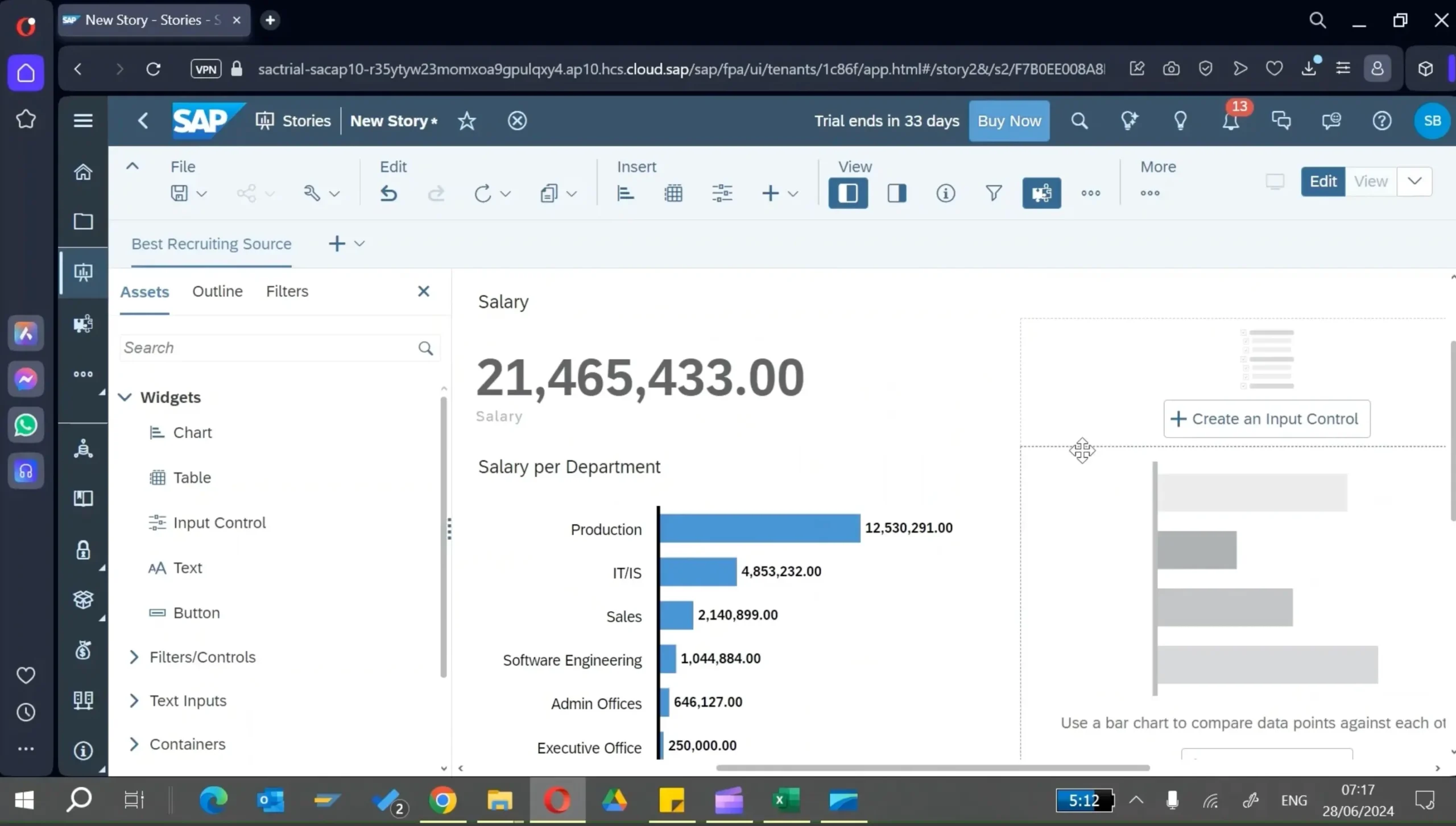Open the Copy options dropdown arrow
Screen dimensions: 1456x826
tap(572, 194)
